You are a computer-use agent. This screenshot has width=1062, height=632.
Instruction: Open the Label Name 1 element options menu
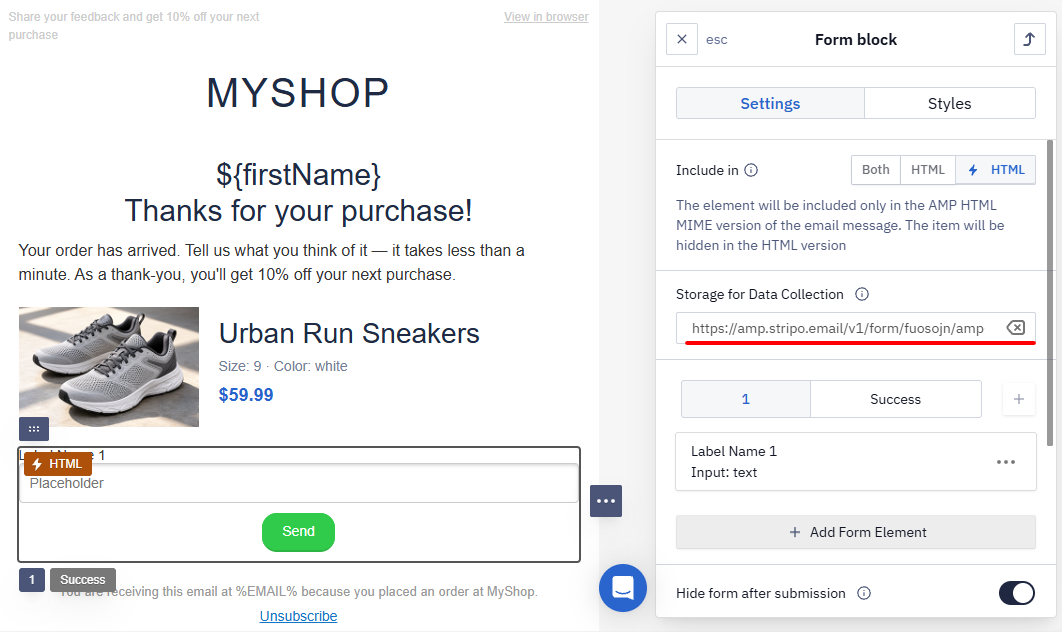[1006, 462]
